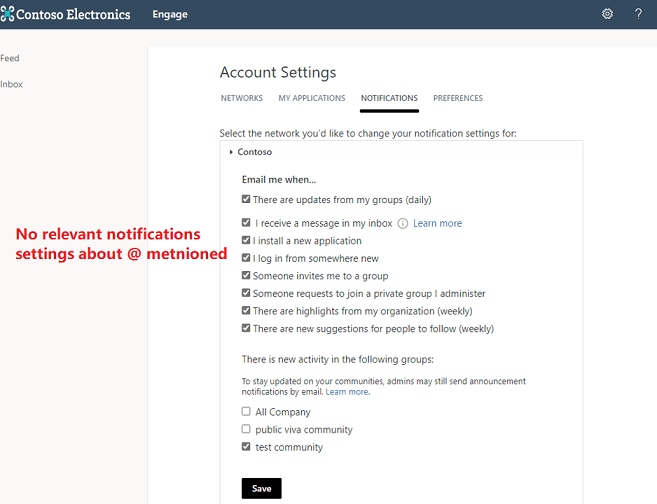Open Inbox in the left sidebar
The height and width of the screenshot is (504, 657).
11,84
